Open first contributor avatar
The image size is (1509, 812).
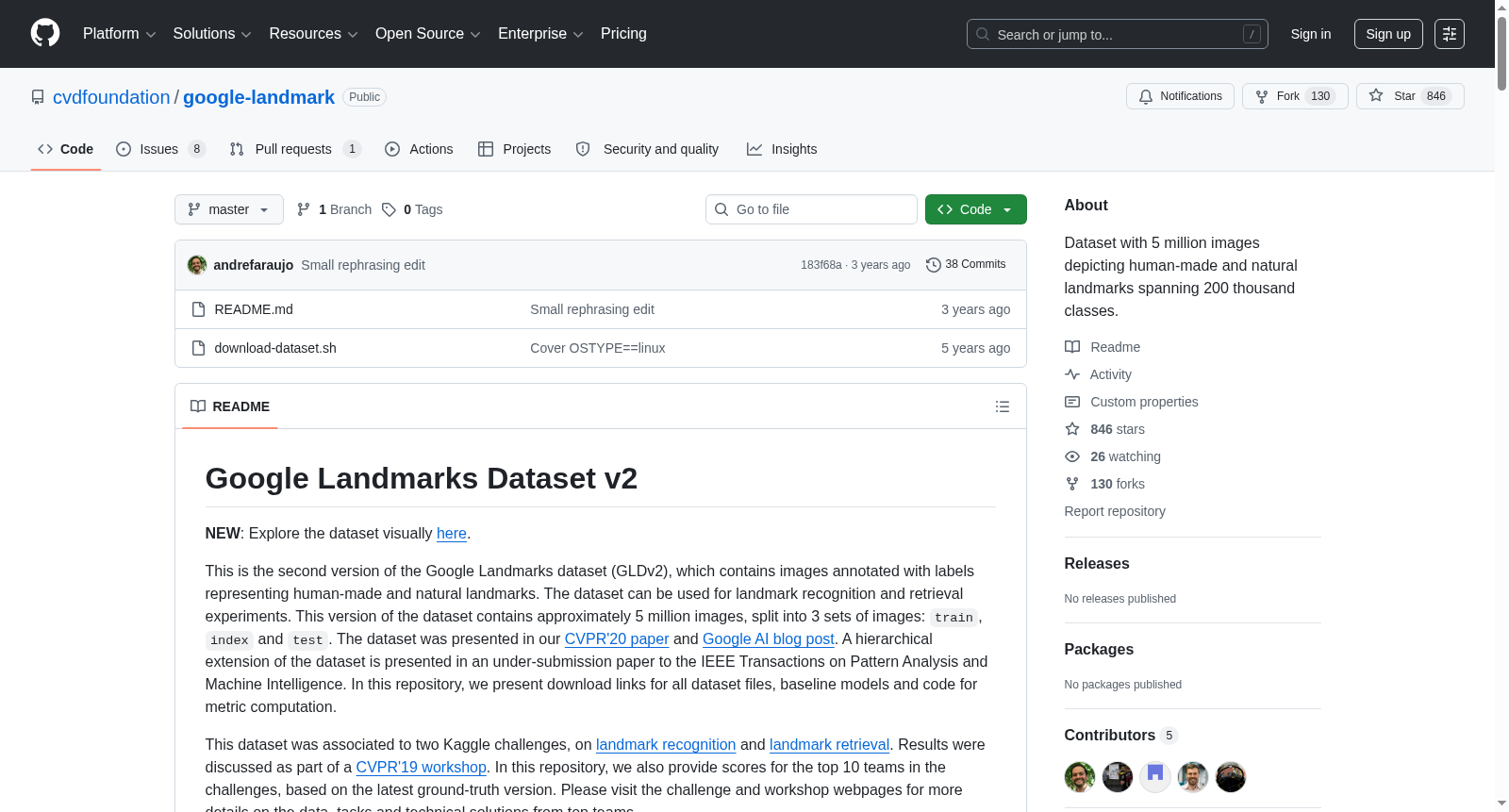coord(1080,777)
